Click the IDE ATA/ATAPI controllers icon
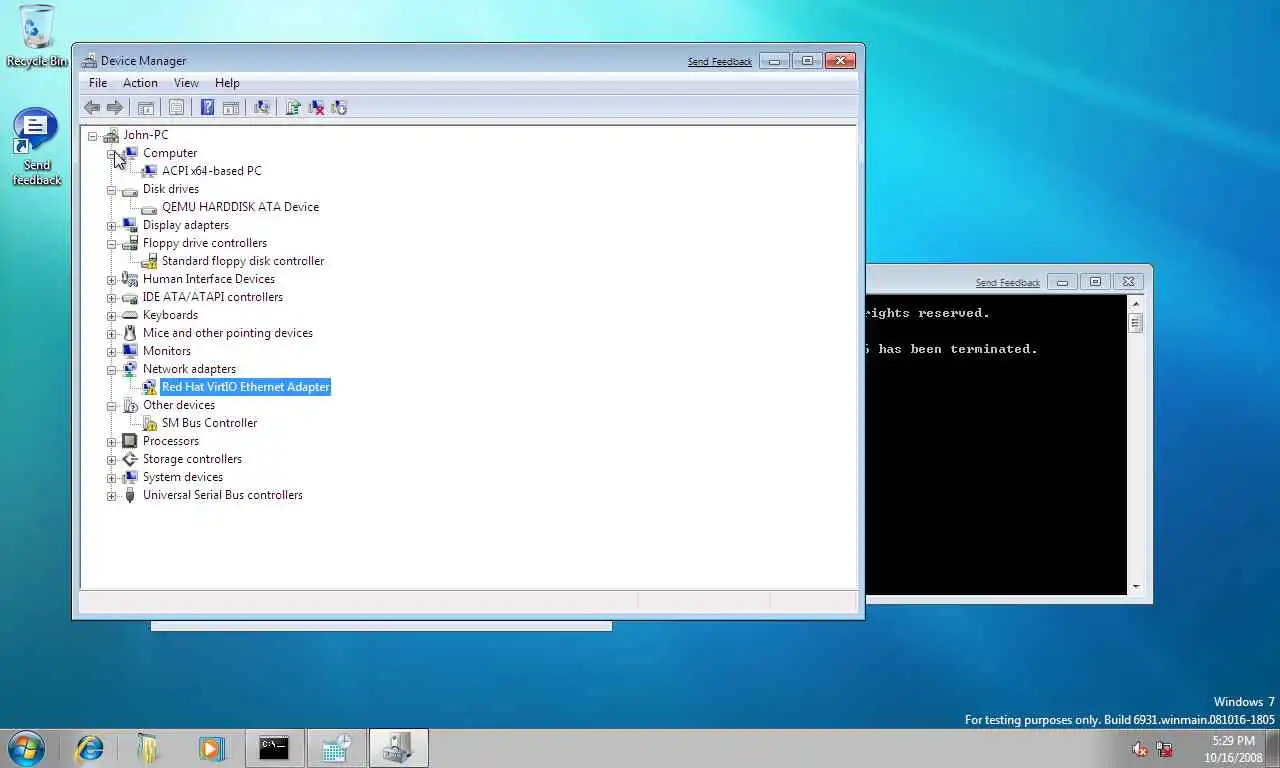1280x768 pixels. click(130, 297)
